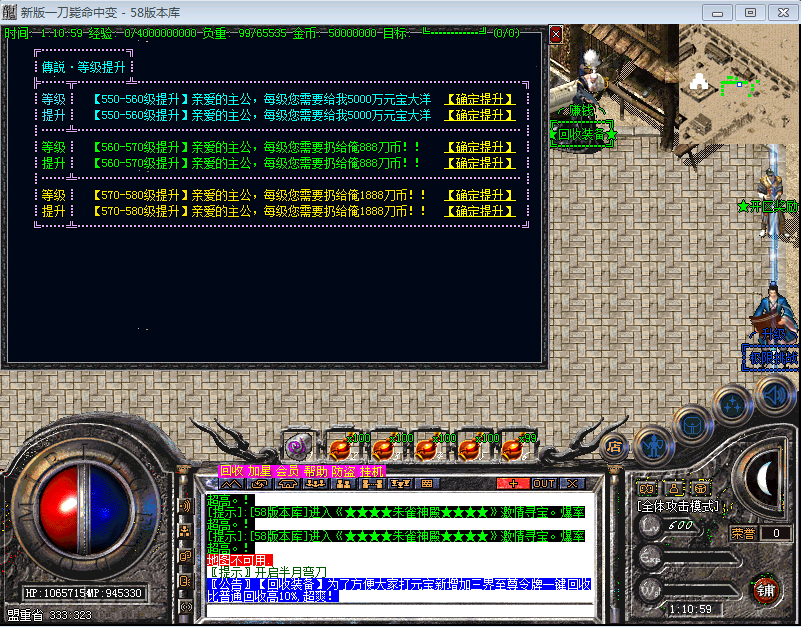Click the 盟重省 333:323 location text
Image resolution: width=801 pixels, height=627 pixels.
point(49,615)
